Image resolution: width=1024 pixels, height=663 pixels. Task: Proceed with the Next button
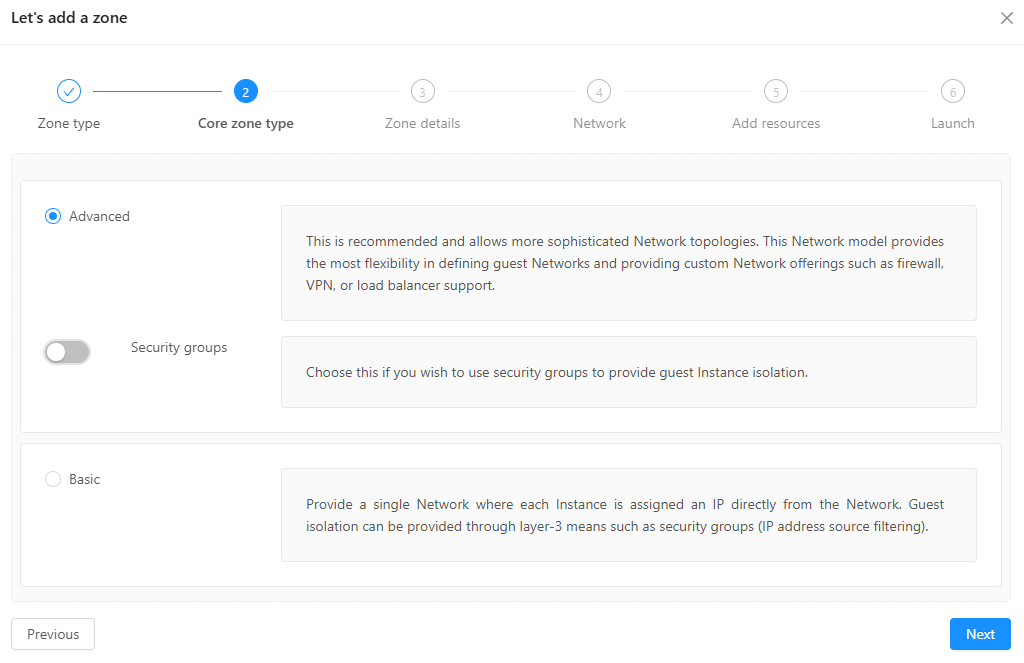point(979,634)
